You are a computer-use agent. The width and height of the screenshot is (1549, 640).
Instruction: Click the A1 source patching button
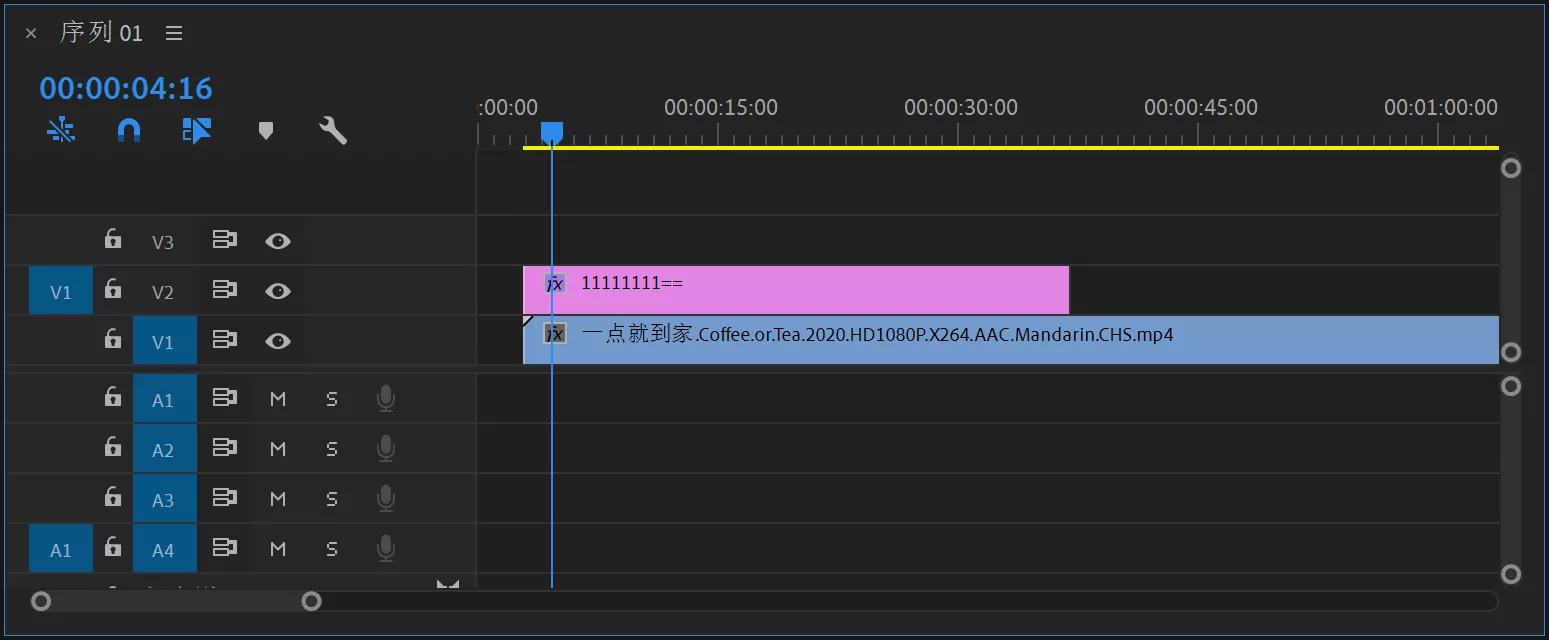[61, 549]
